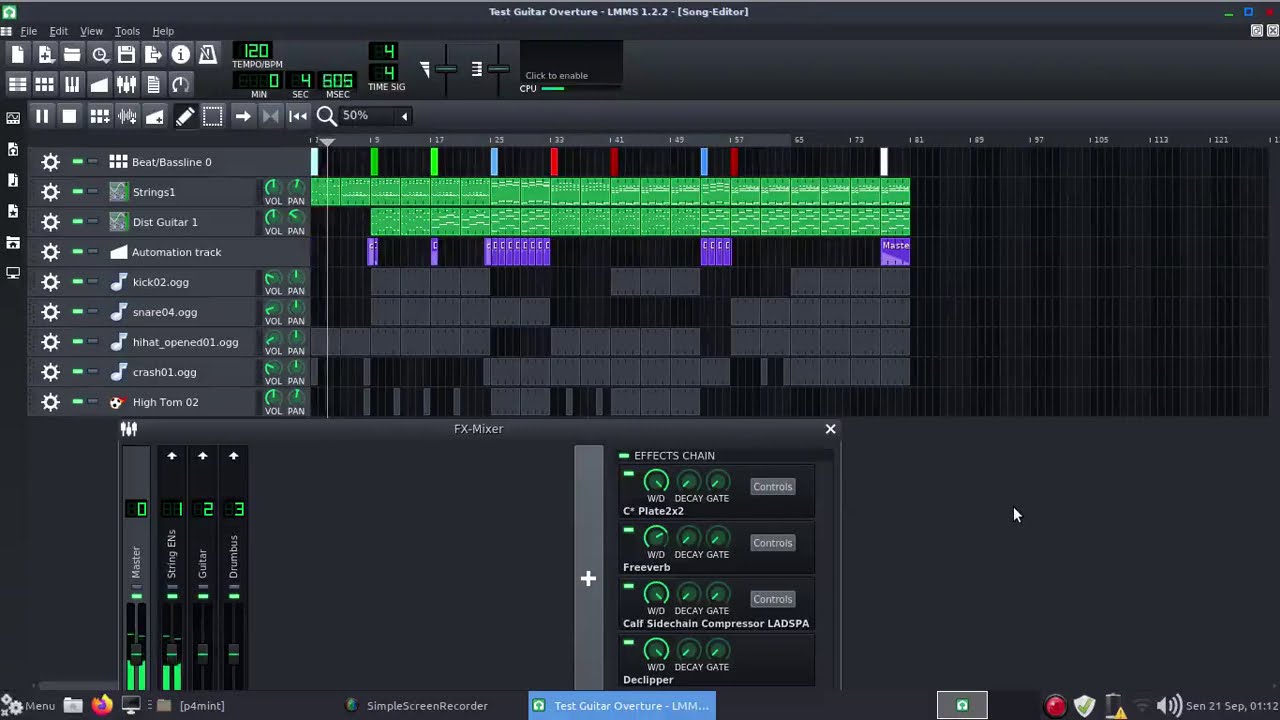Open an existing project using the folder icon
Screen dimensions: 1280x720
72,55
